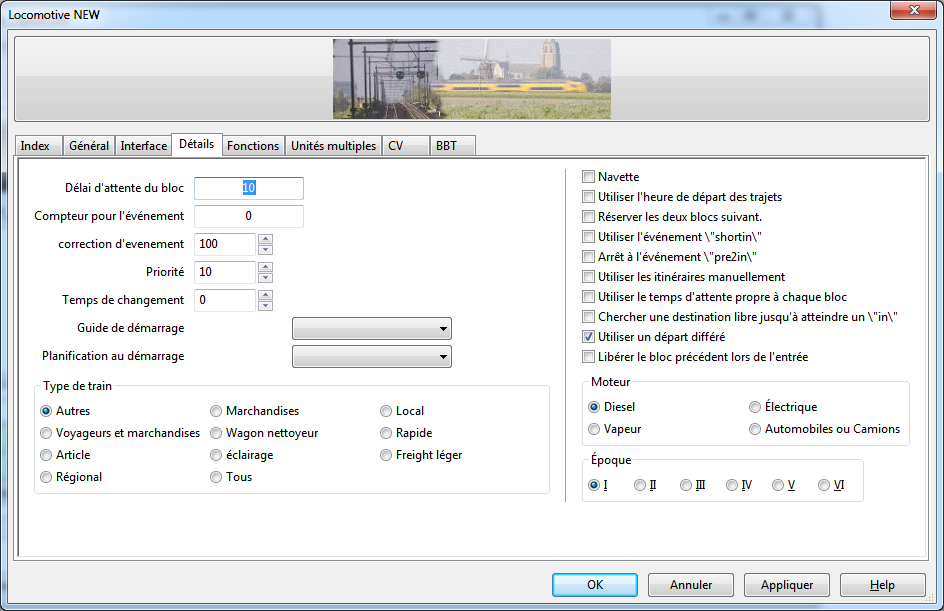Switch to the Fonctions tab
Screen dimensions: 944x611
click(253, 146)
